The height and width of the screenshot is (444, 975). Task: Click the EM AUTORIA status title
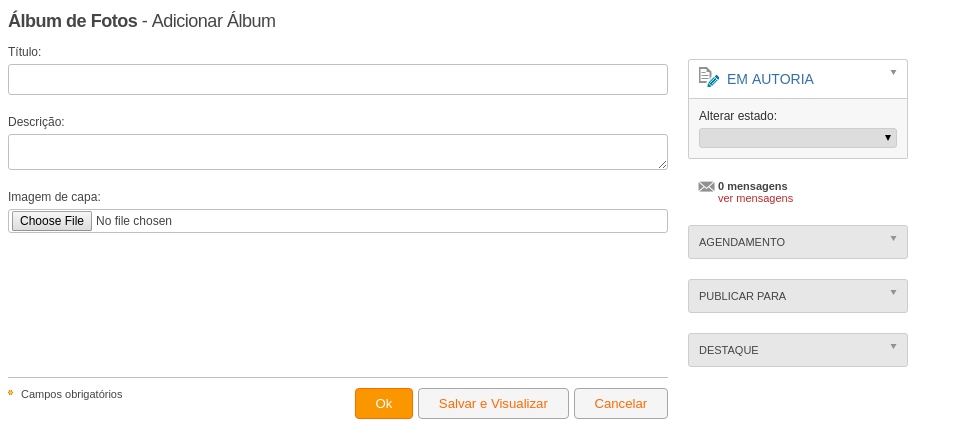pyautogui.click(x=770, y=79)
